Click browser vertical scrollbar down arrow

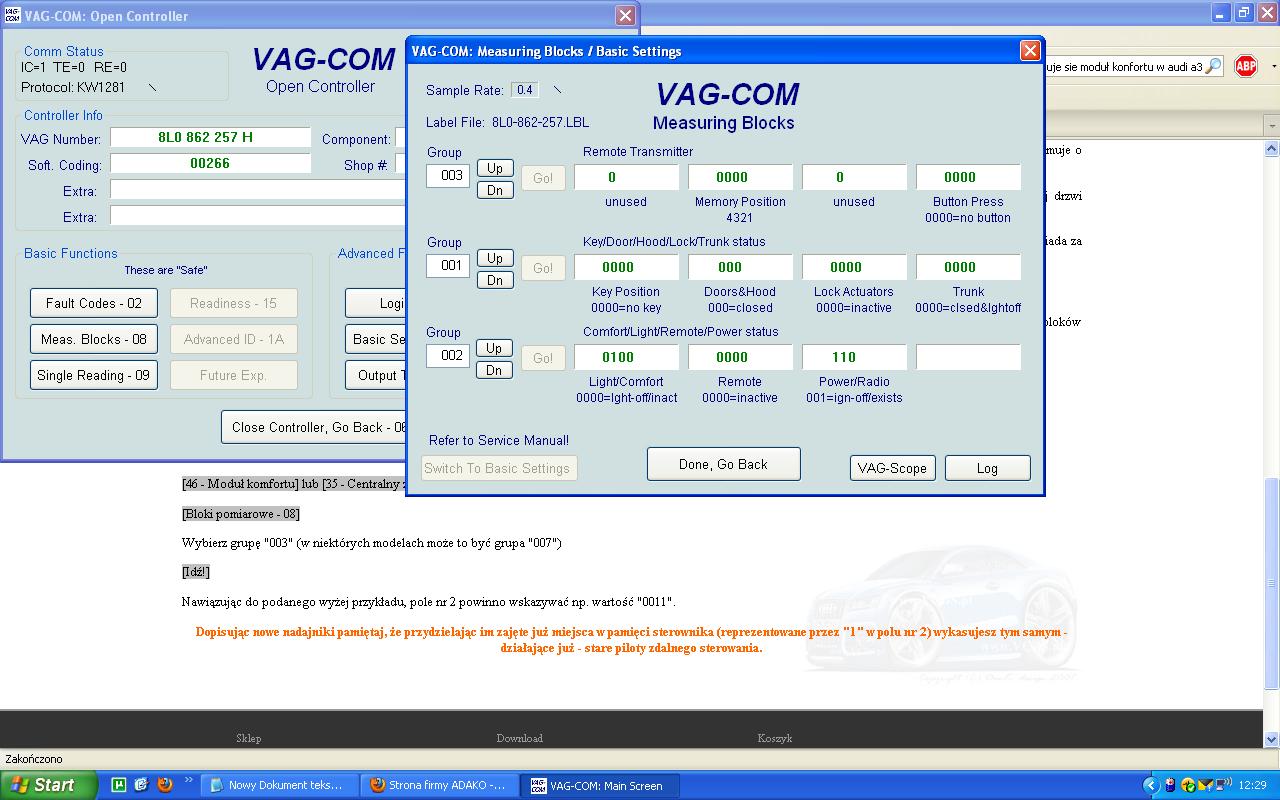(1271, 739)
